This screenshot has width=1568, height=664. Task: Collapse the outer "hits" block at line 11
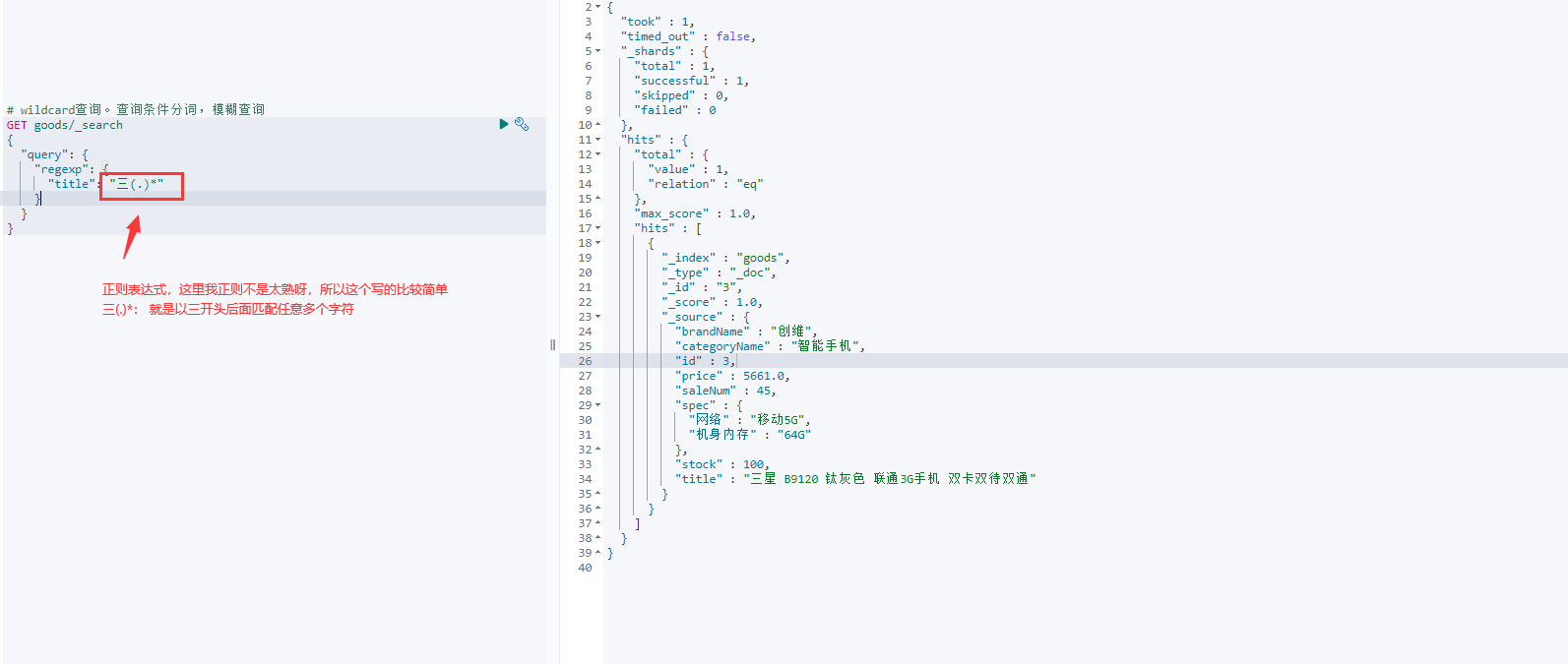coord(597,140)
